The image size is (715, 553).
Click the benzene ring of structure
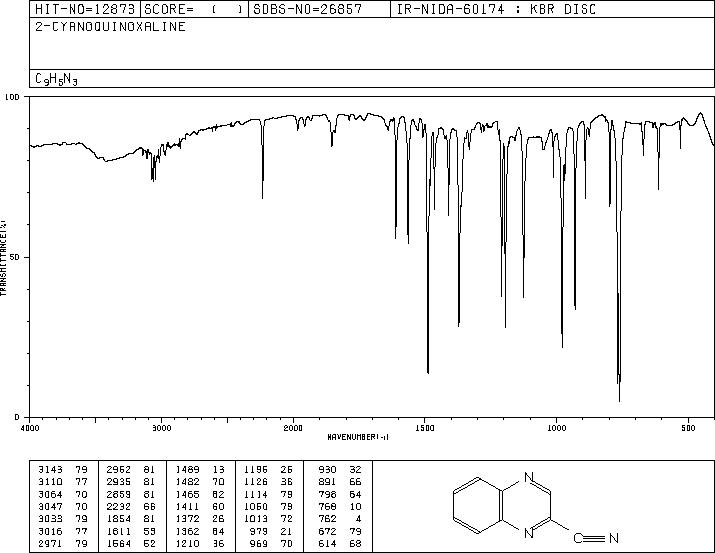(478, 505)
